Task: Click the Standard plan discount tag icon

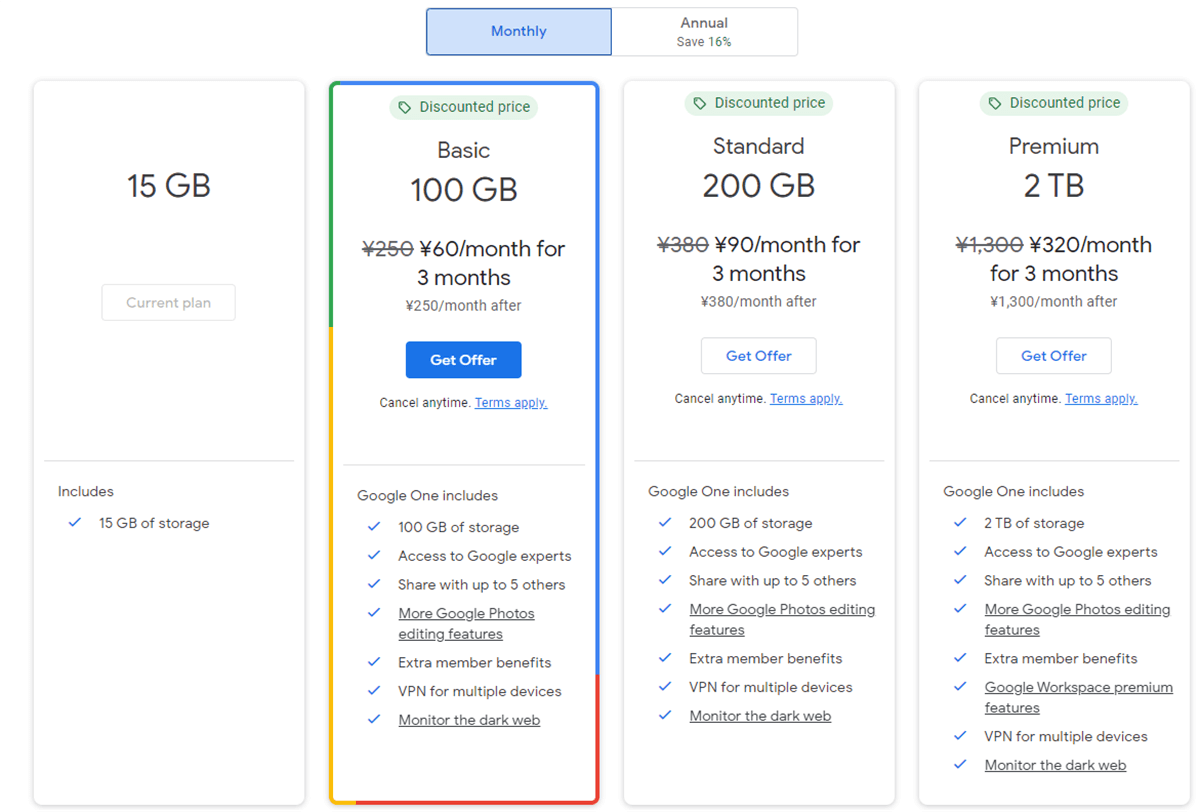Action: (700, 103)
